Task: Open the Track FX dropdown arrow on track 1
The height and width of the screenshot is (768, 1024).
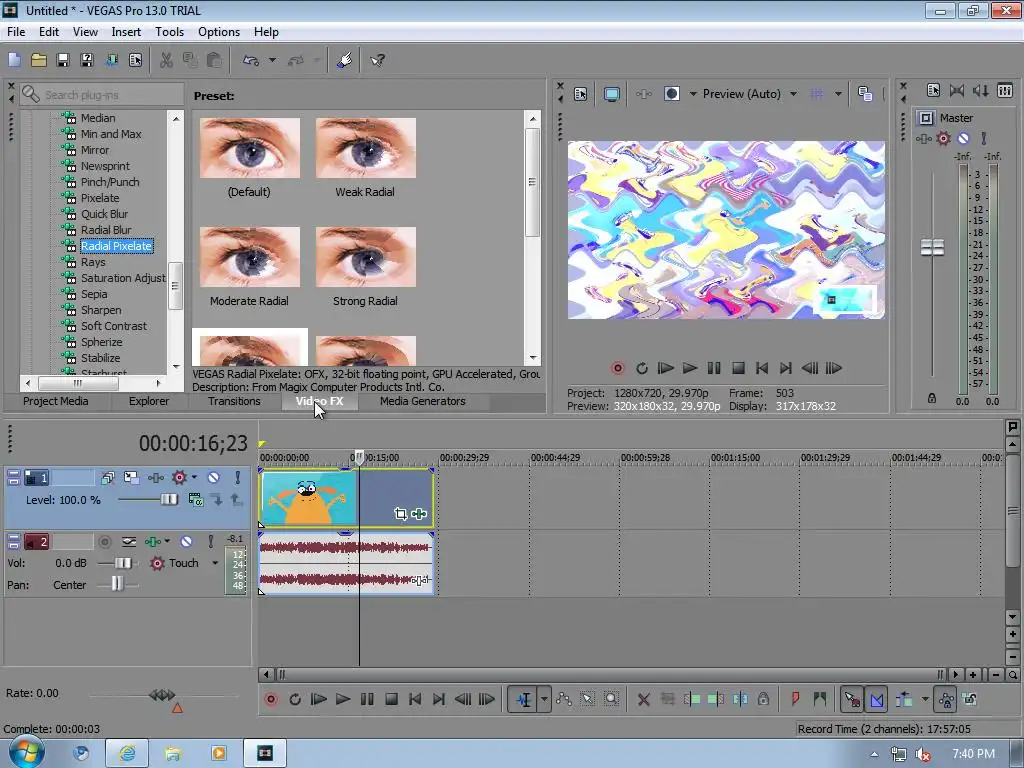Action: 194,477
